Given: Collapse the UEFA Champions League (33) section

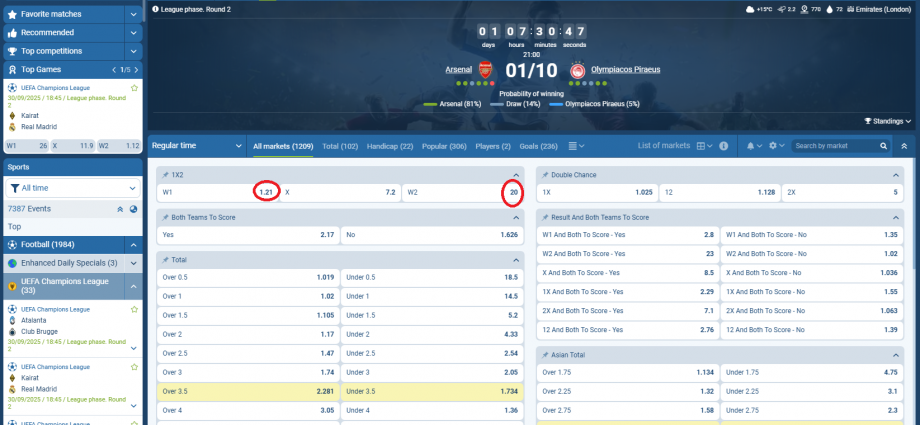Looking at the screenshot, I should (134, 286).
